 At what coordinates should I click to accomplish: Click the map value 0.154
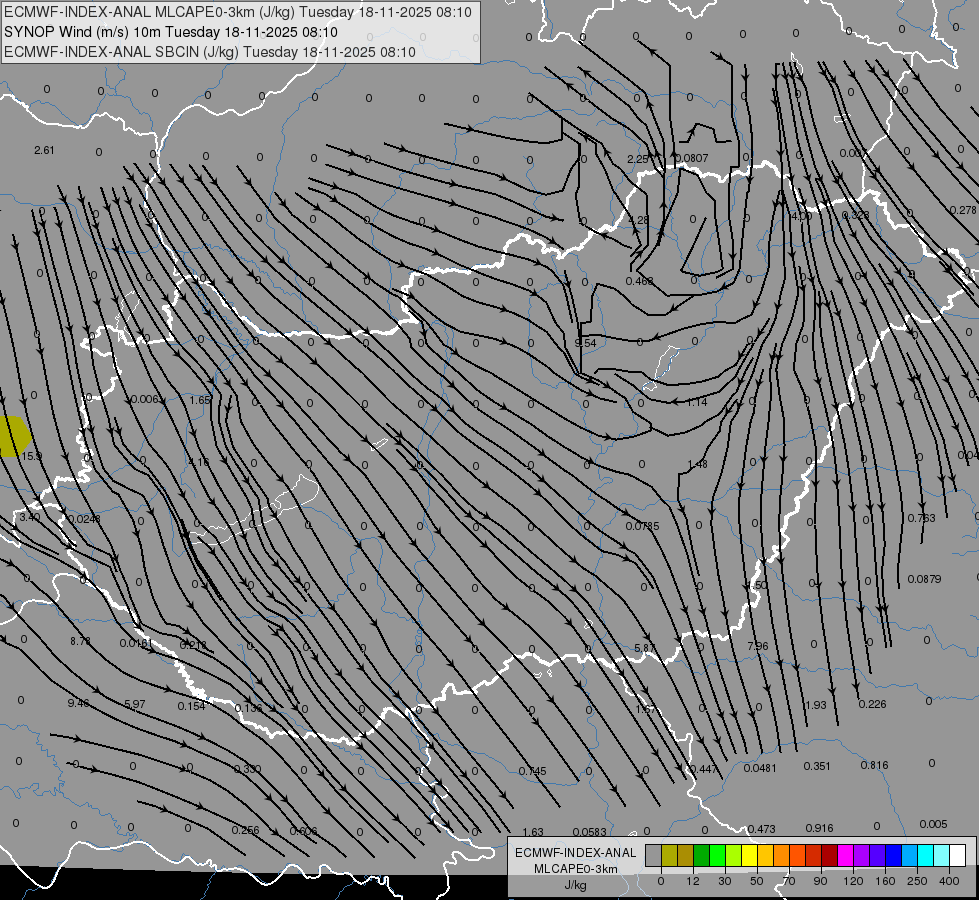191,706
